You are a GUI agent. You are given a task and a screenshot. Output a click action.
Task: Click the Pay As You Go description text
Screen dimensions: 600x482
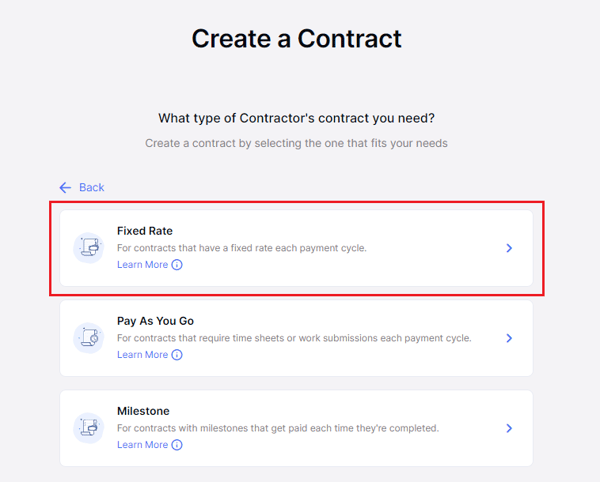tap(294, 338)
